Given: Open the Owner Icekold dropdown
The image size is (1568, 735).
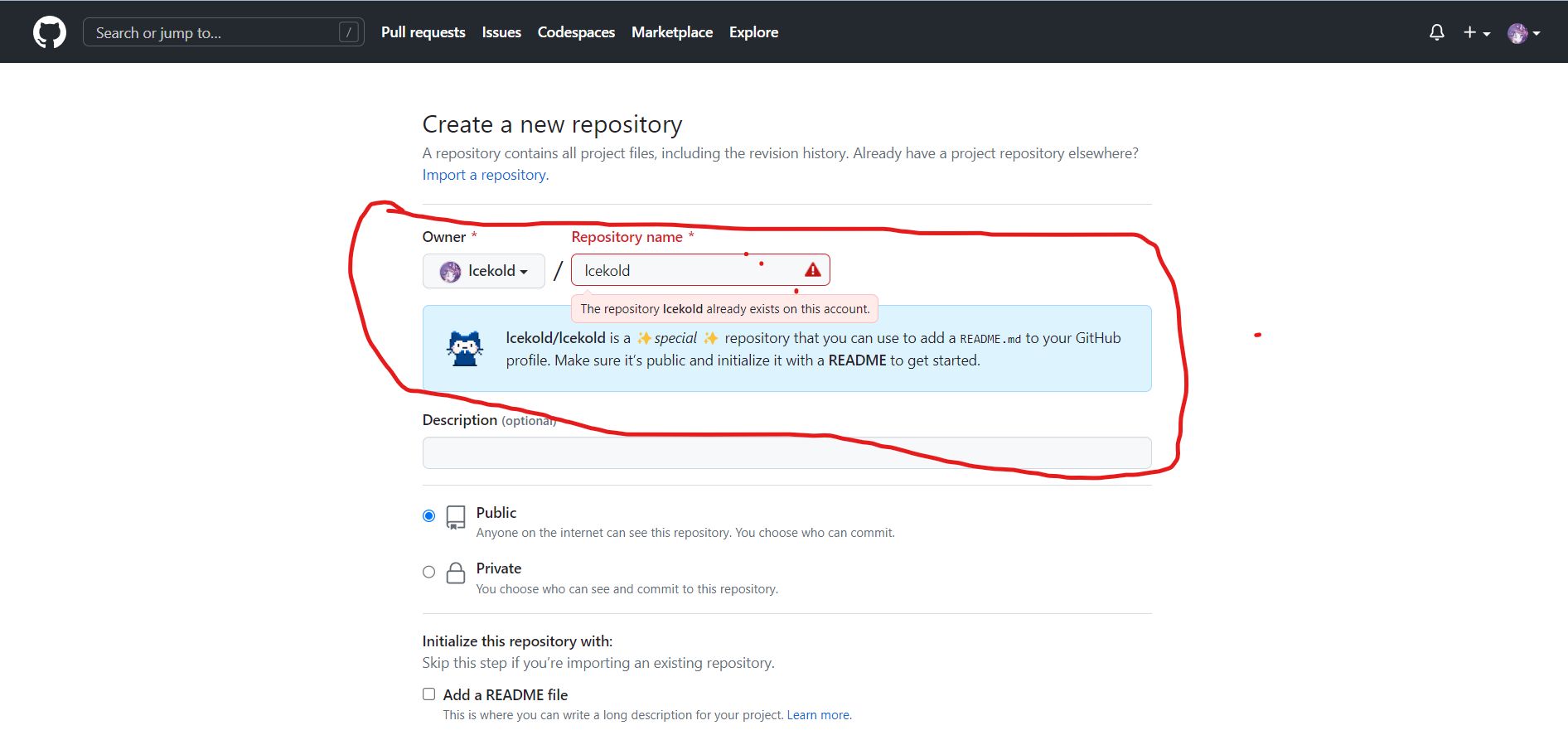Looking at the screenshot, I should pos(484,271).
